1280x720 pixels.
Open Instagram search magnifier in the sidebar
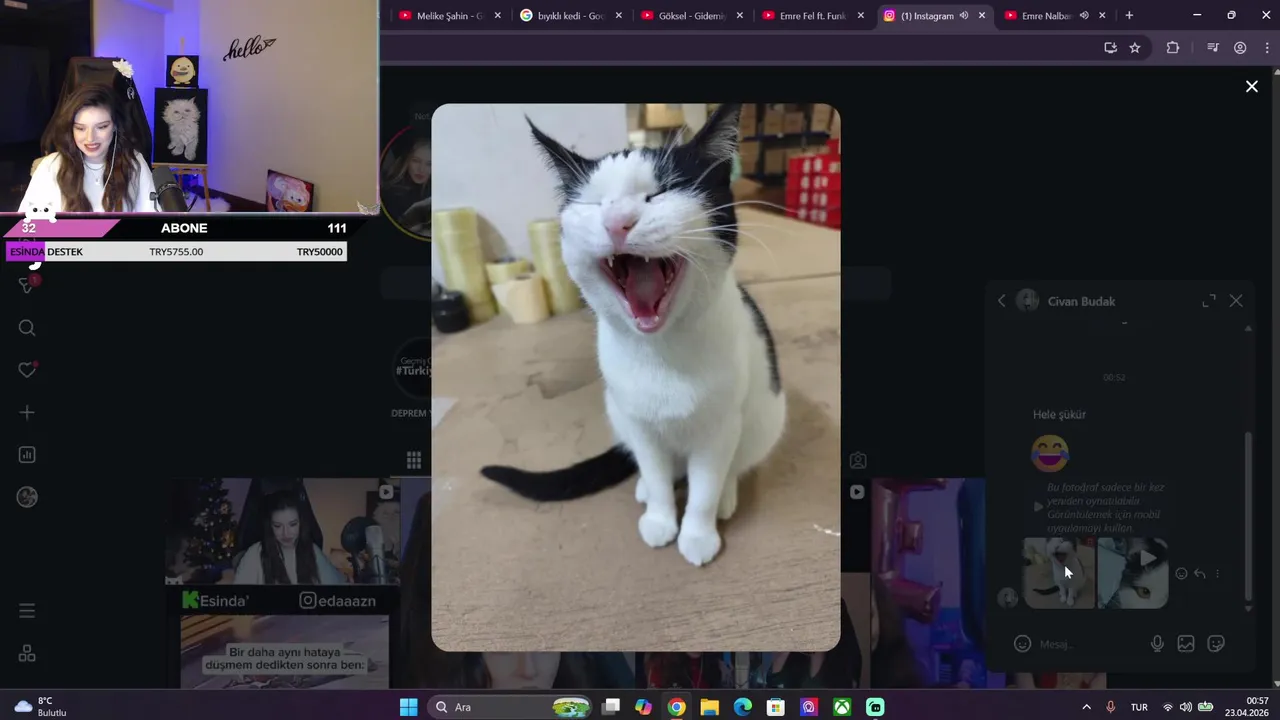[27, 328]
